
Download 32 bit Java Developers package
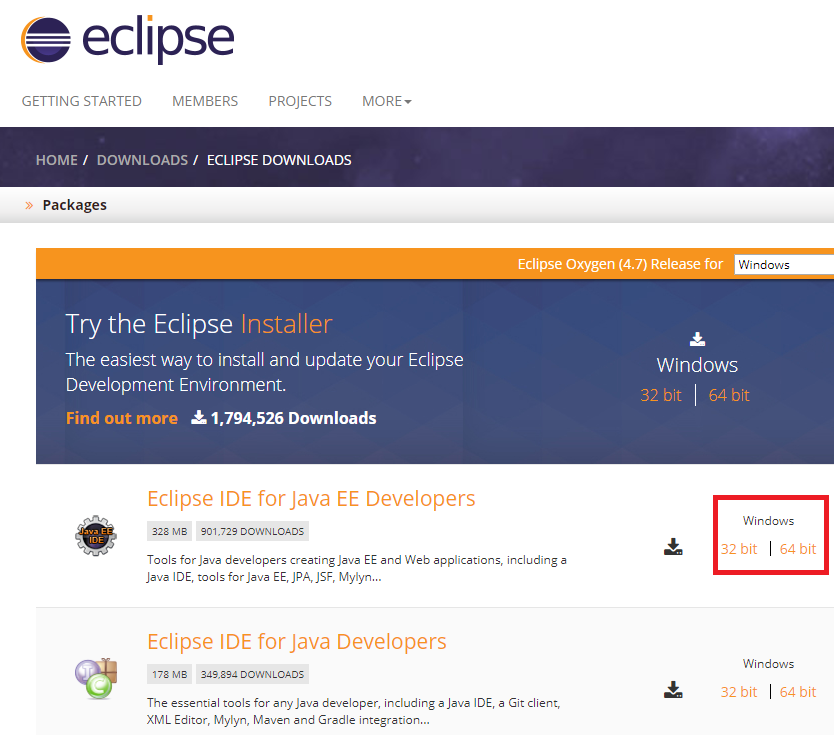point(739,692)
